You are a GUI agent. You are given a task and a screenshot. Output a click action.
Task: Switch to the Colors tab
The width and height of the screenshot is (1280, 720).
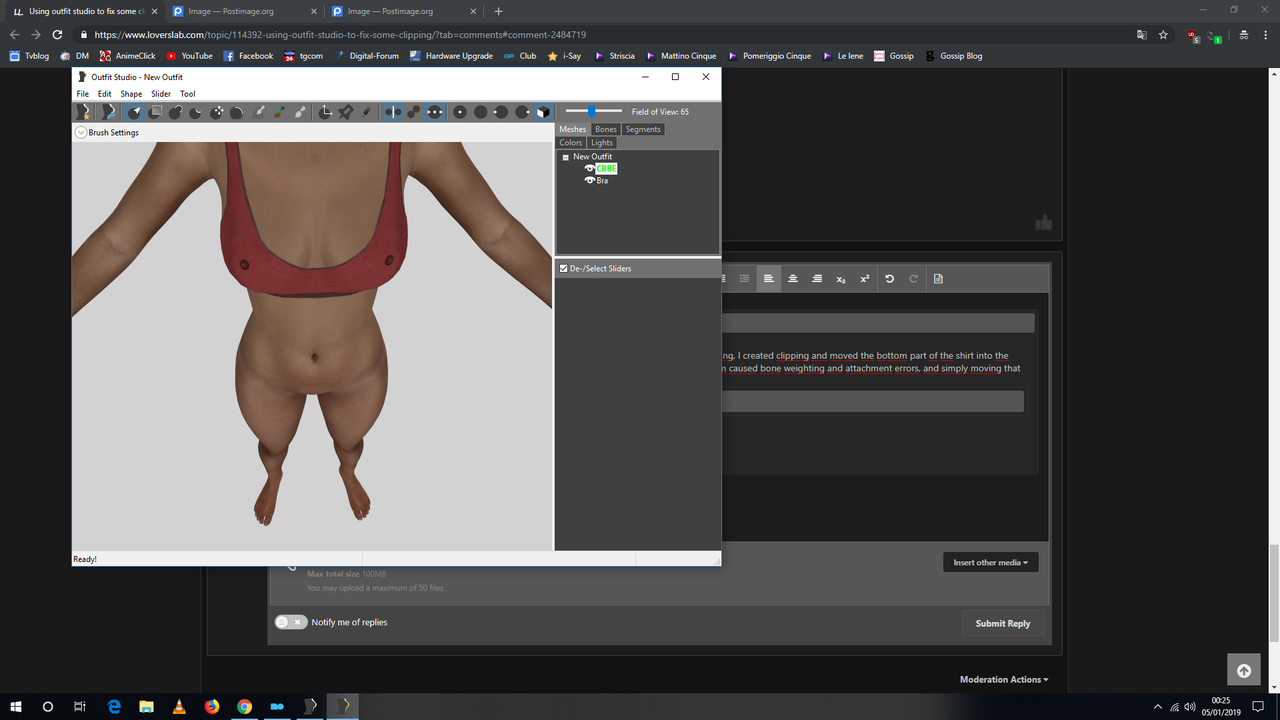(x=571, y=142)
